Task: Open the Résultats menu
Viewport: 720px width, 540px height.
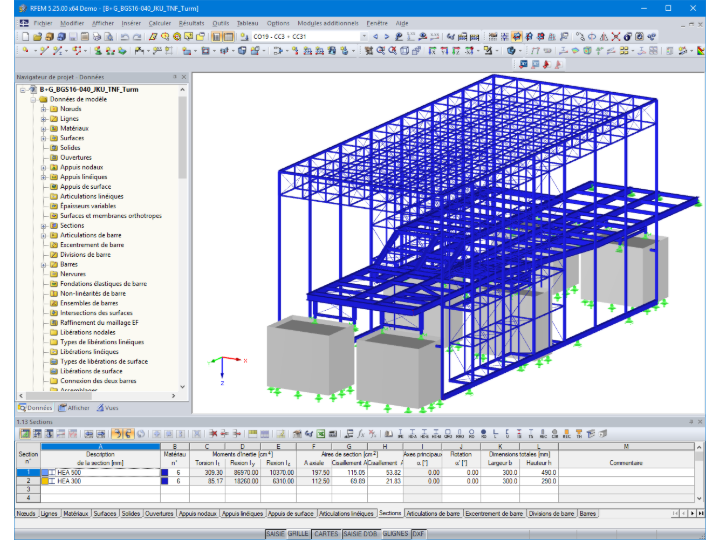Action: (x=191, y=23)
